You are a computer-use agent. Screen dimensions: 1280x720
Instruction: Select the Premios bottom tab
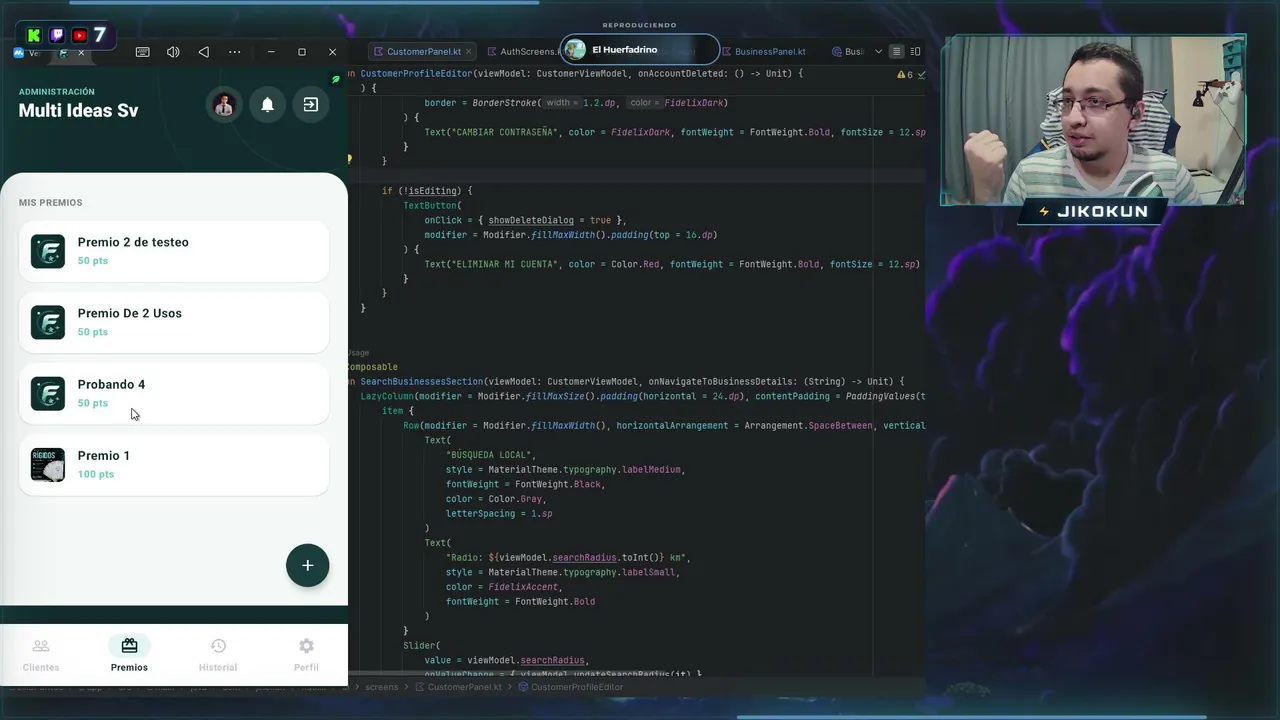pos(129,655)
